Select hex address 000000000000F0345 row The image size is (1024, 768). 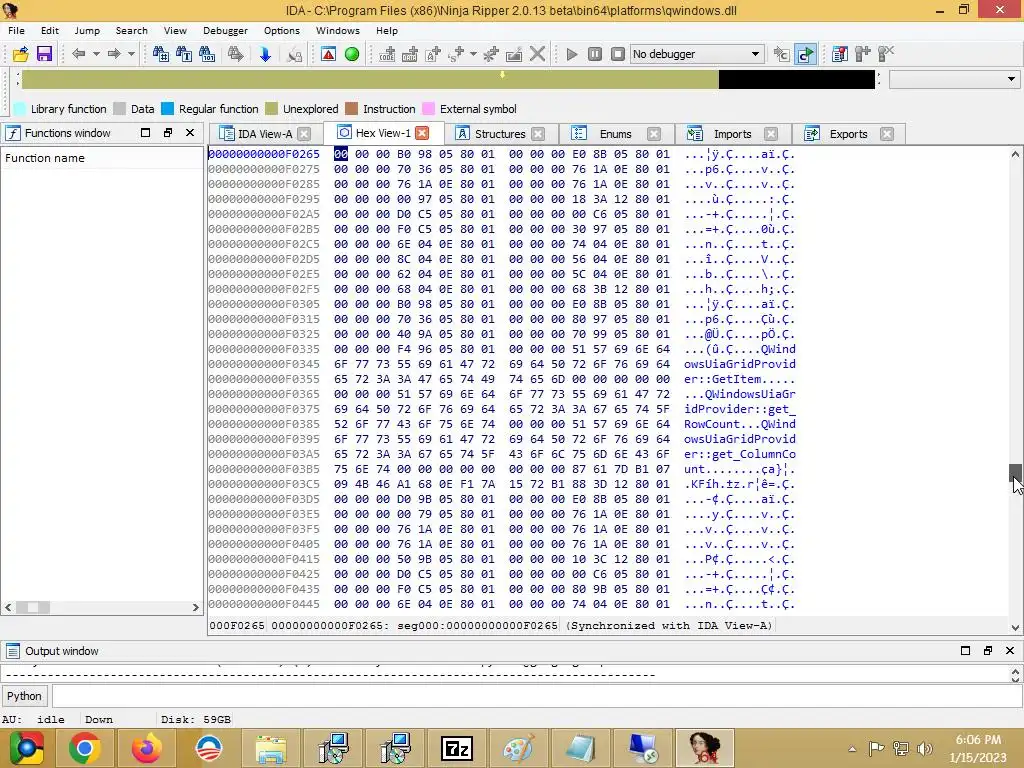502,364
